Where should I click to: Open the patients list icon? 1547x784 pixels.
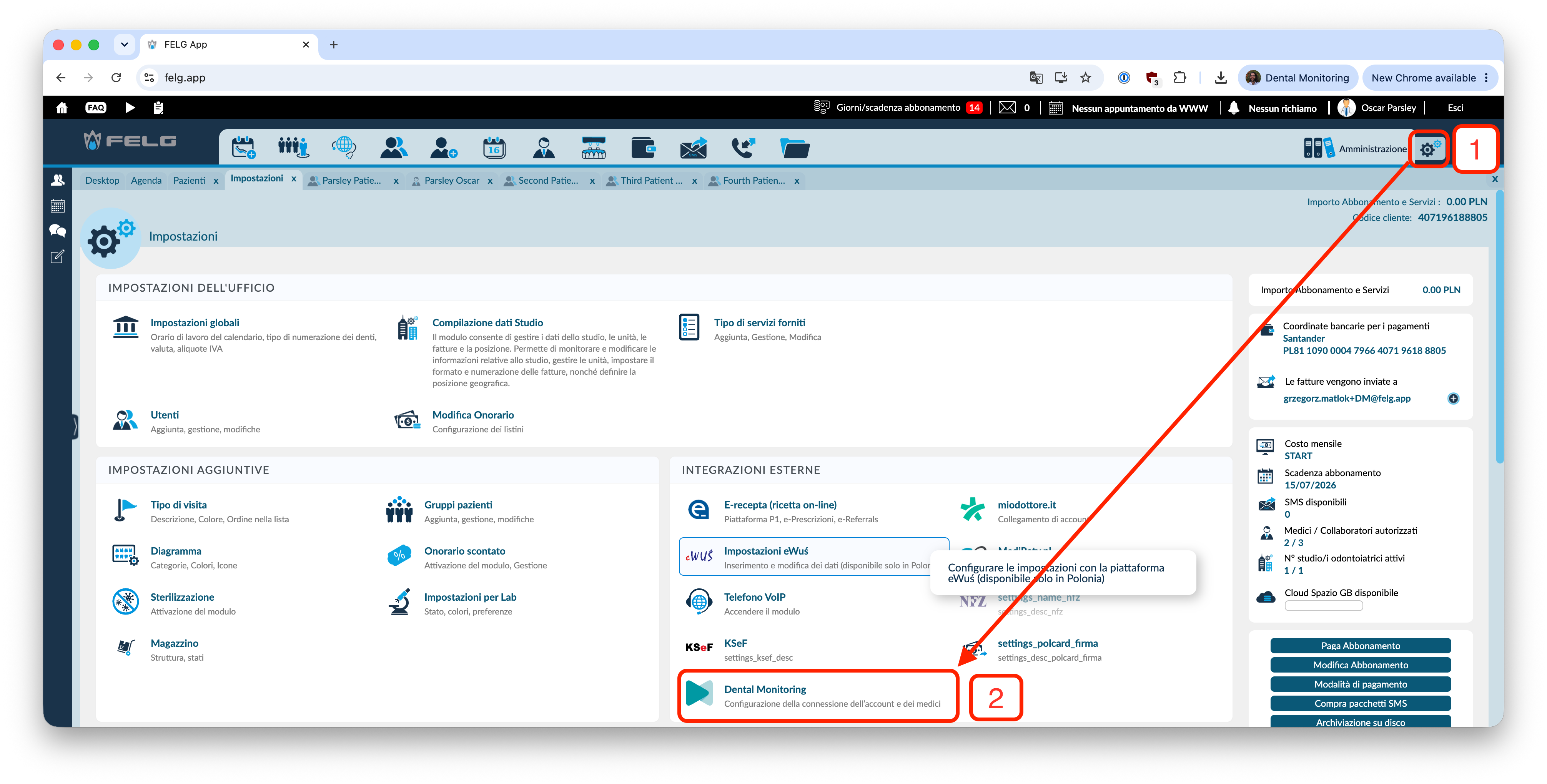(x=394, y=147)
